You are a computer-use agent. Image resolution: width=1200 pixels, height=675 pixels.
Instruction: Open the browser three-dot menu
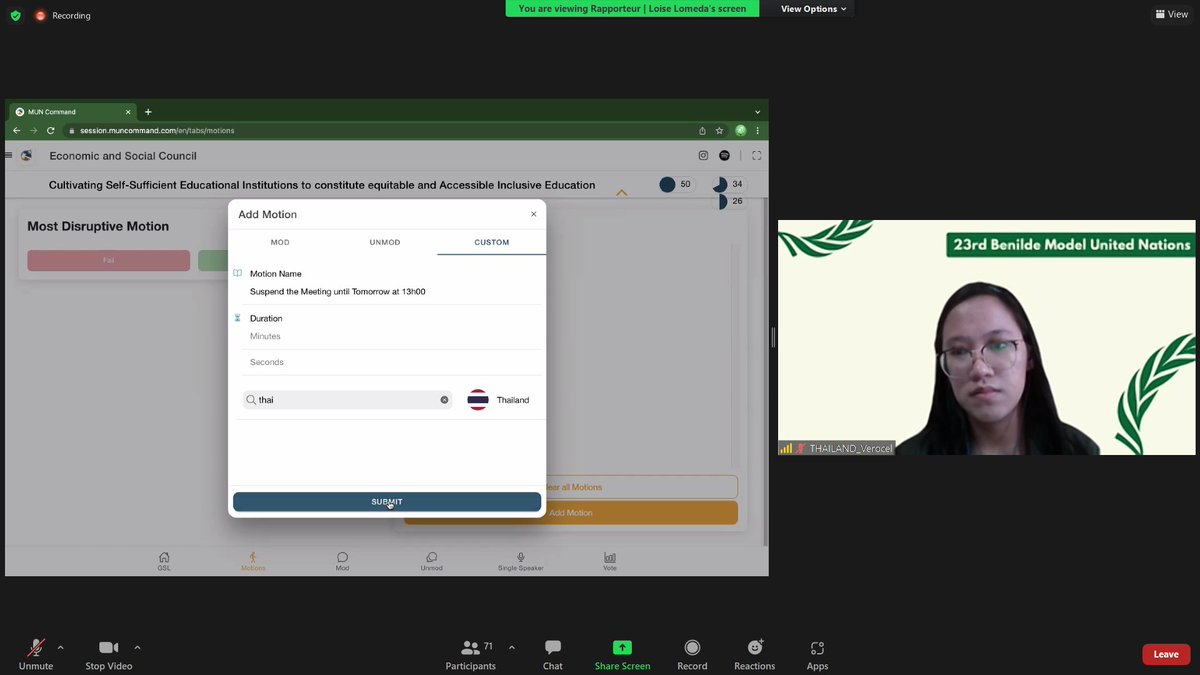click(x=758, y=130)
